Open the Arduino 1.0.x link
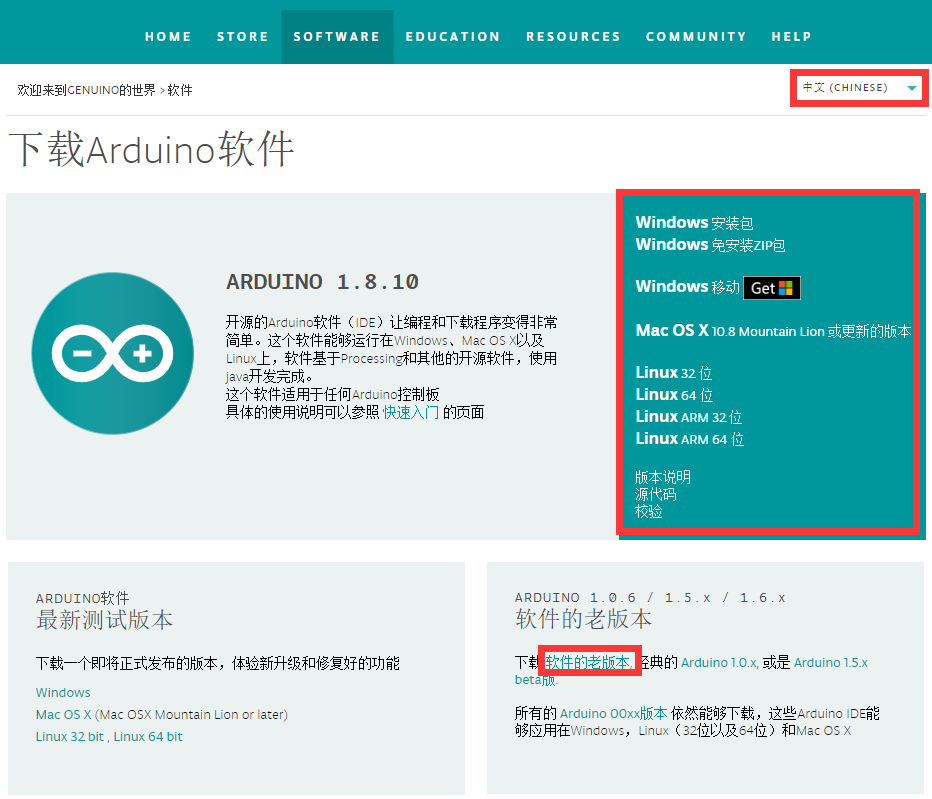 [x=720, y=662]
